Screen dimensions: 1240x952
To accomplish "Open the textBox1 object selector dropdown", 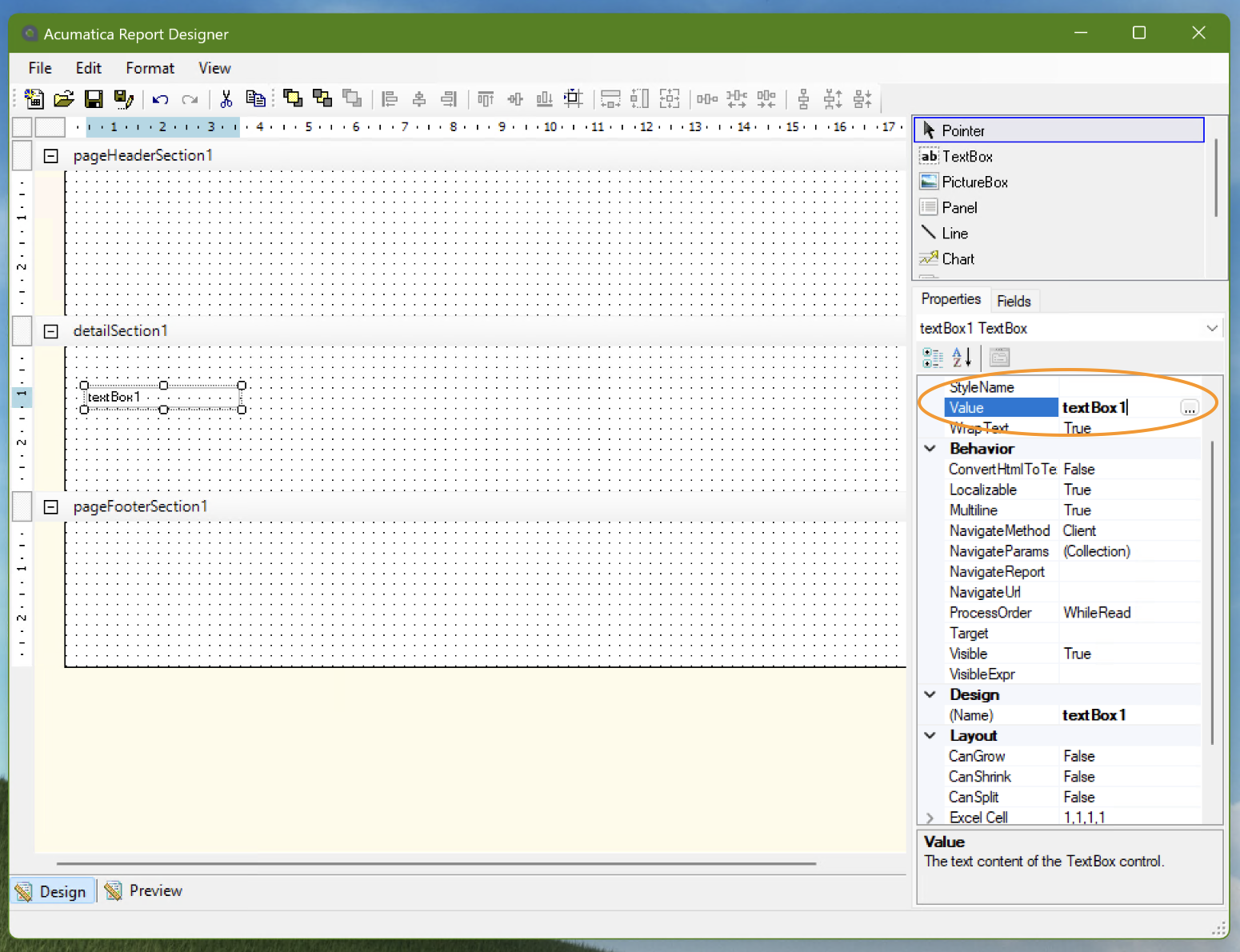I will [x=1213, y=328].
